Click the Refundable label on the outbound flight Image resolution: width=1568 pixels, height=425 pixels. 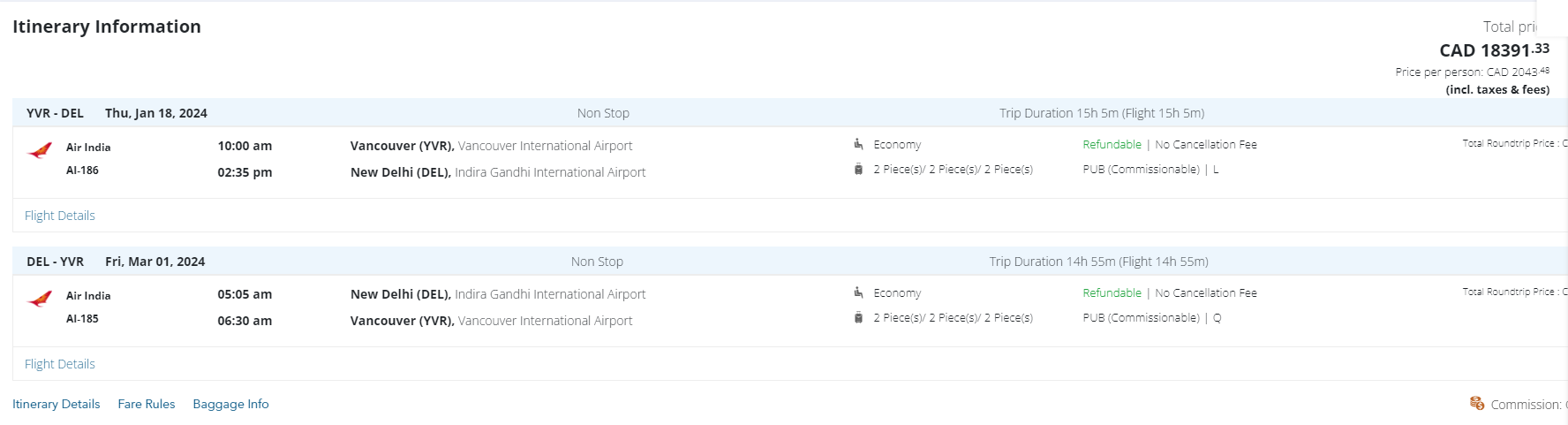coord(1112,144)
